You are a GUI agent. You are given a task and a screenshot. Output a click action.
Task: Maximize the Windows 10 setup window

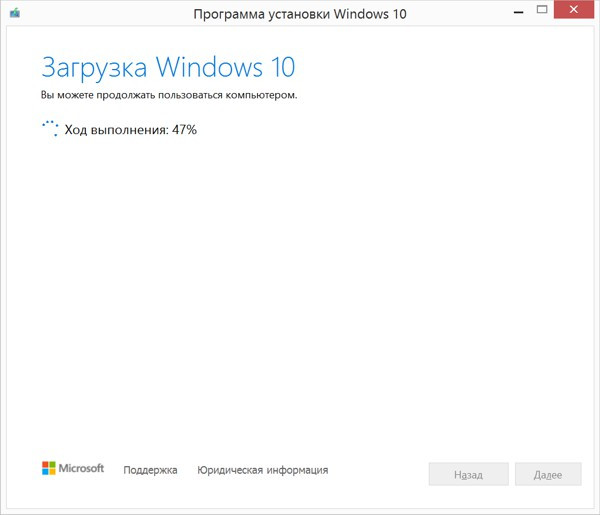542,10
